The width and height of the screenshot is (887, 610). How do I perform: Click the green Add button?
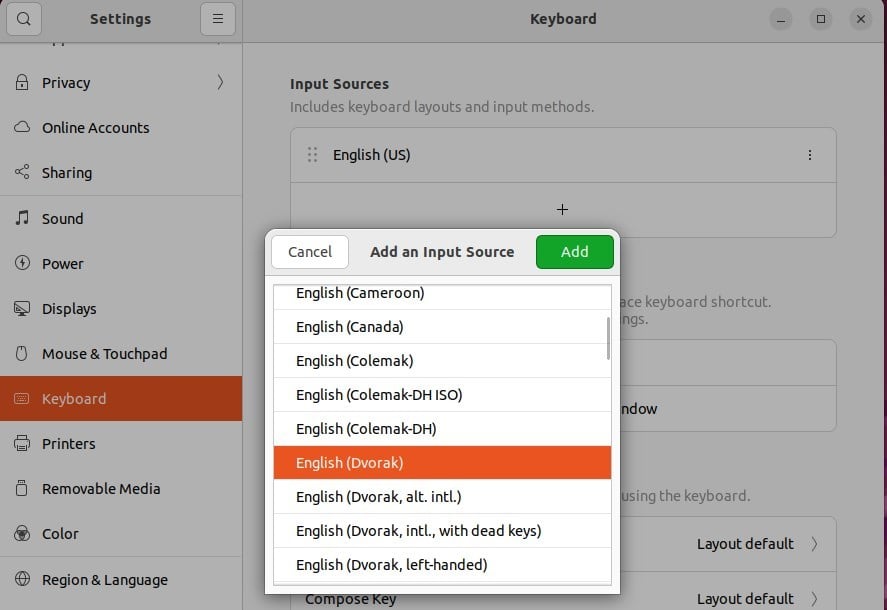pyautogui.click(x=575, y=252)
